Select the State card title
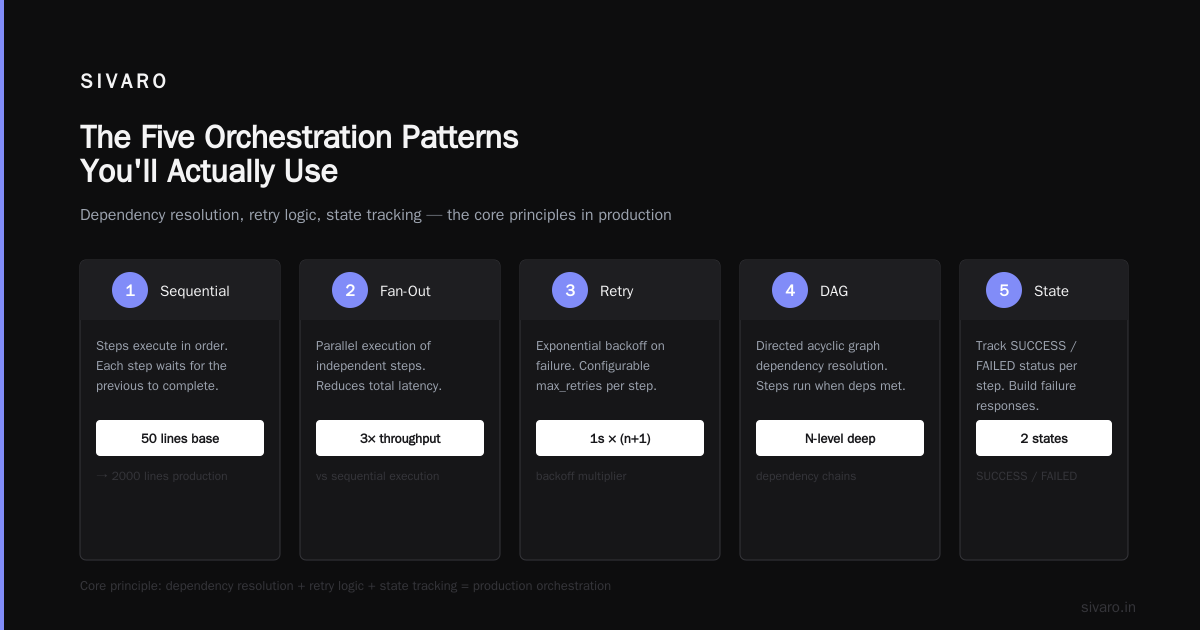This screenshot has height=630, width=1200. pos(1051,291)
